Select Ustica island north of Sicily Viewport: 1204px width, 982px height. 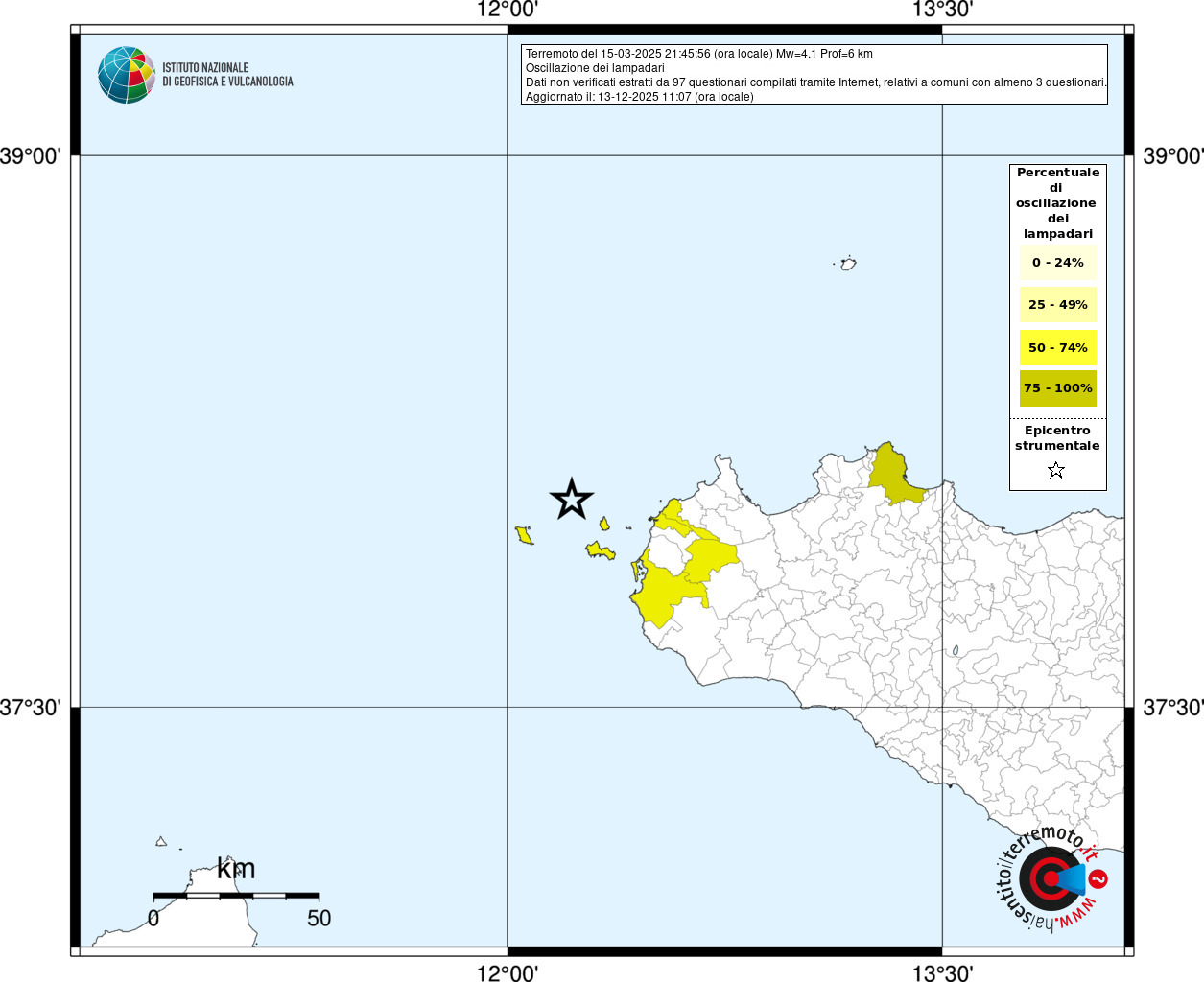click(x=848, y=264)
